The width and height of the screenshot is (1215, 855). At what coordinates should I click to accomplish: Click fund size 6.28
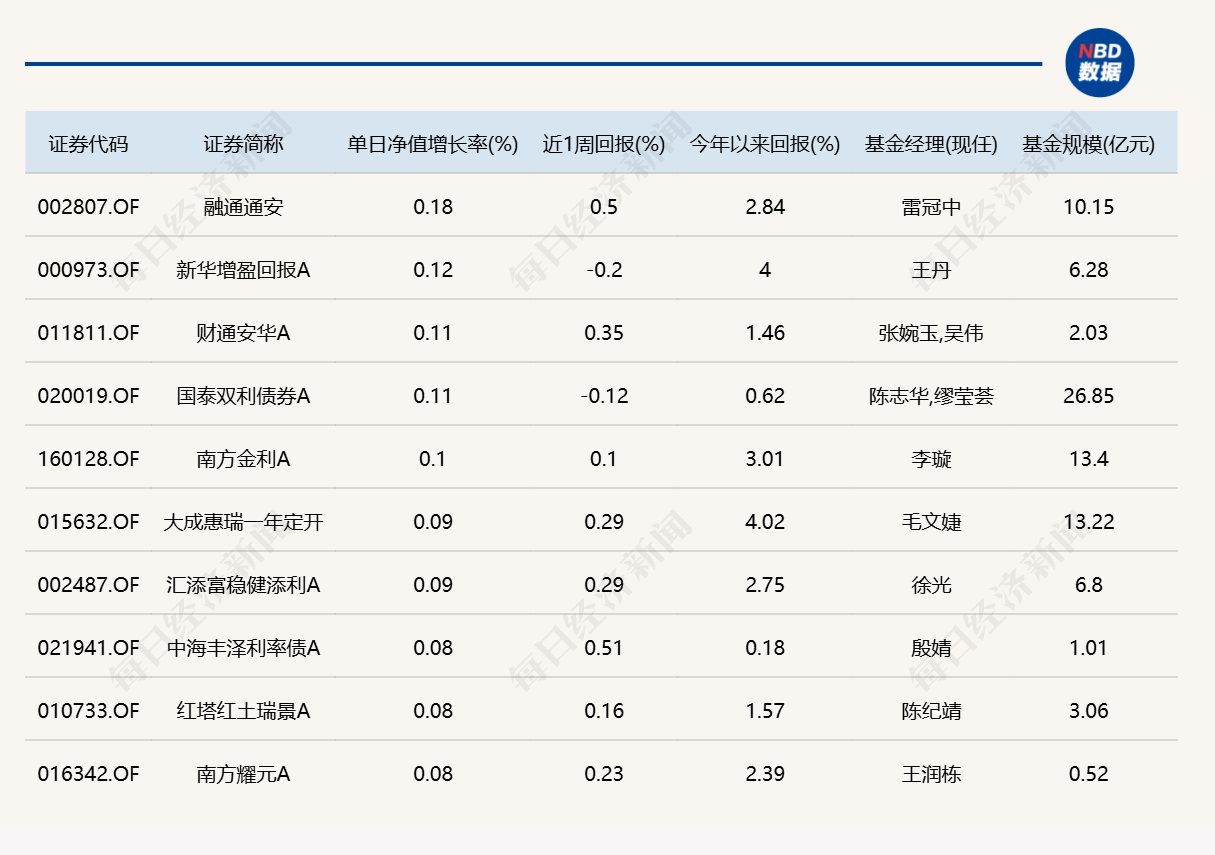1088,270
